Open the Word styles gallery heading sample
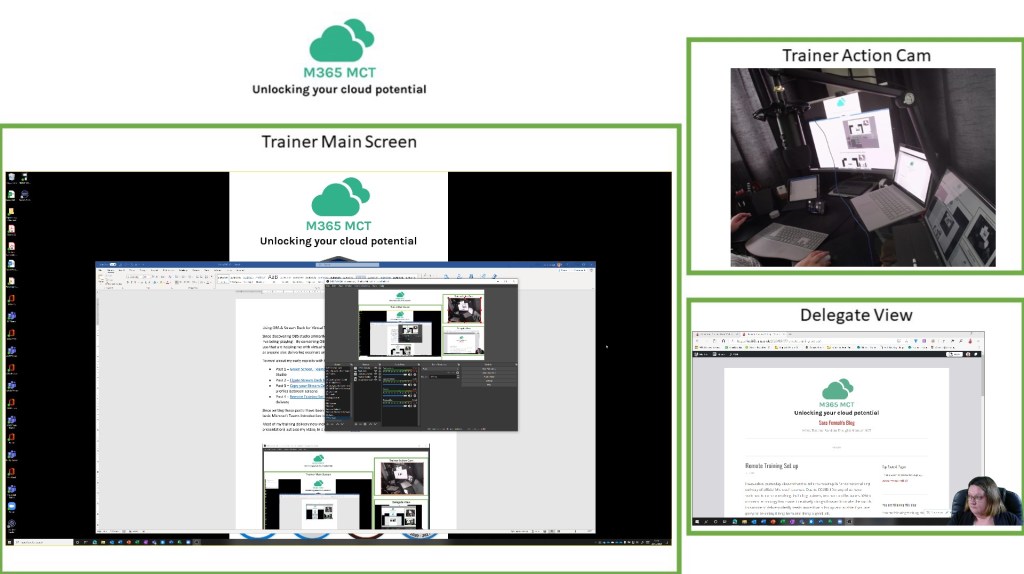This screenshot has width=1024, height=574. click(273, 277)
